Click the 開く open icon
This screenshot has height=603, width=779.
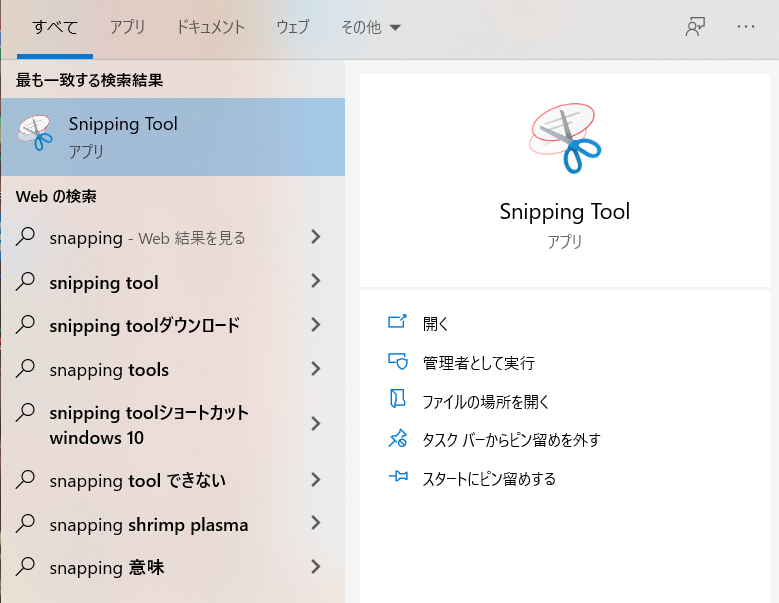tap(398, 322)
